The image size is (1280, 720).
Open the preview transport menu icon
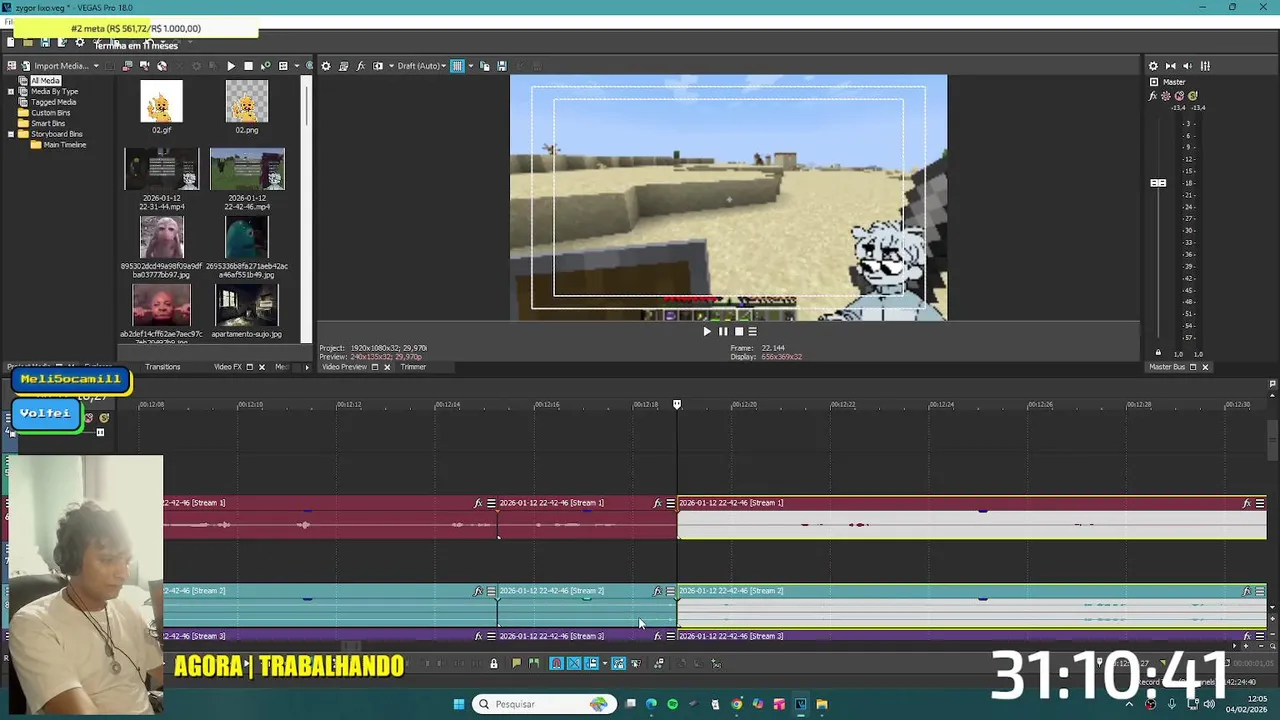pyautogui.click(x=753, y=331)
